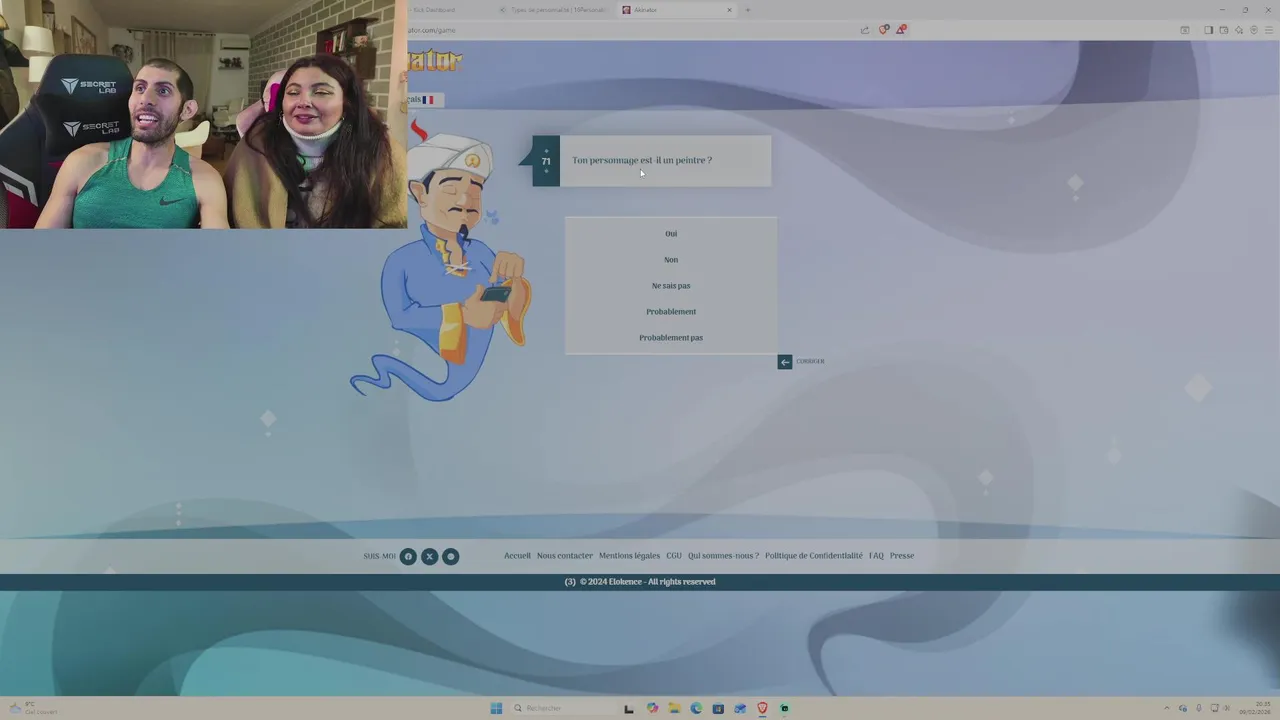The height and width of the screenshot is (720, 1280).
Task: Open the Brave VPN icon in toolbar
Action: click(x=1254, y=30)
